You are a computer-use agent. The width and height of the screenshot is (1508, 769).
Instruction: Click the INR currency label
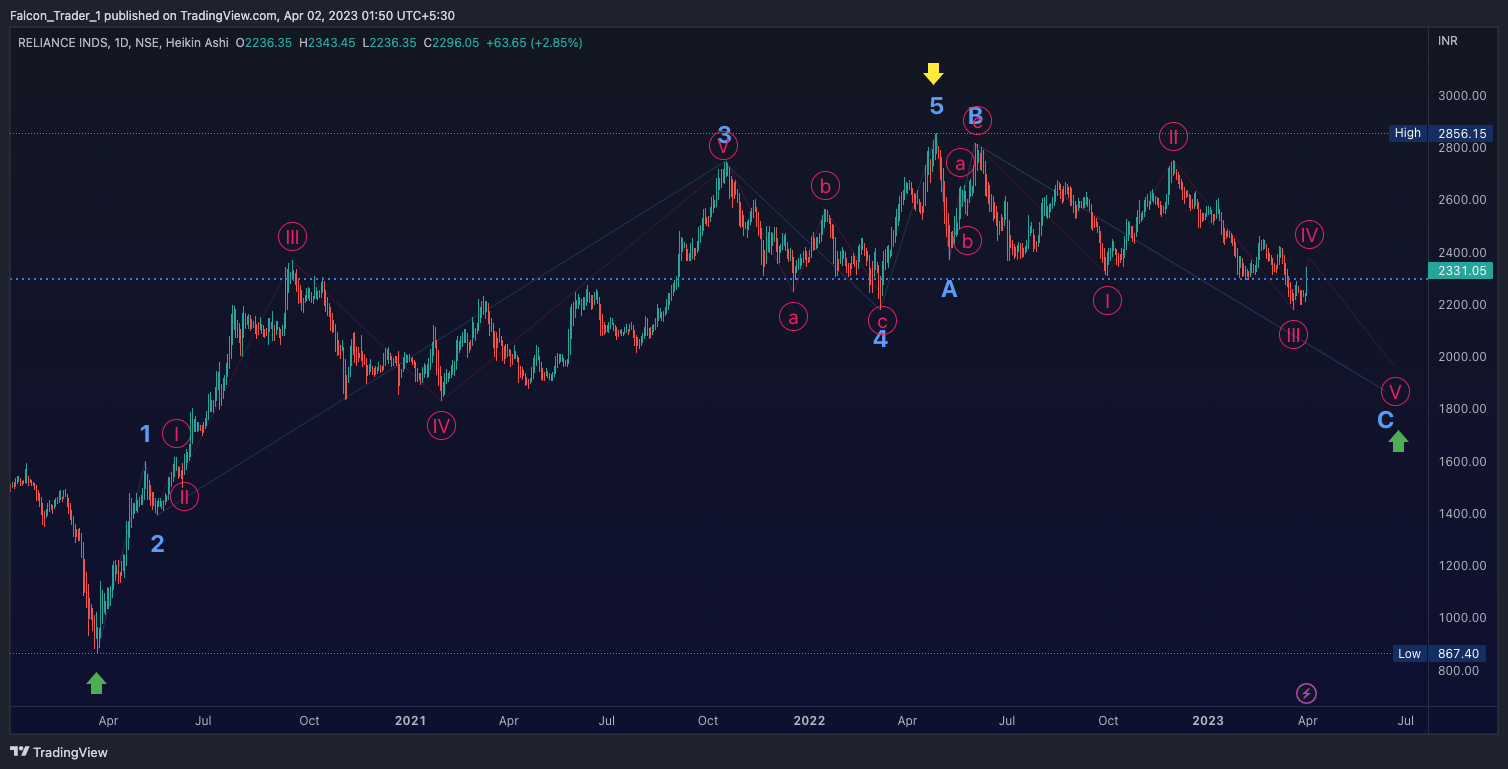(x=1447, y=41)
